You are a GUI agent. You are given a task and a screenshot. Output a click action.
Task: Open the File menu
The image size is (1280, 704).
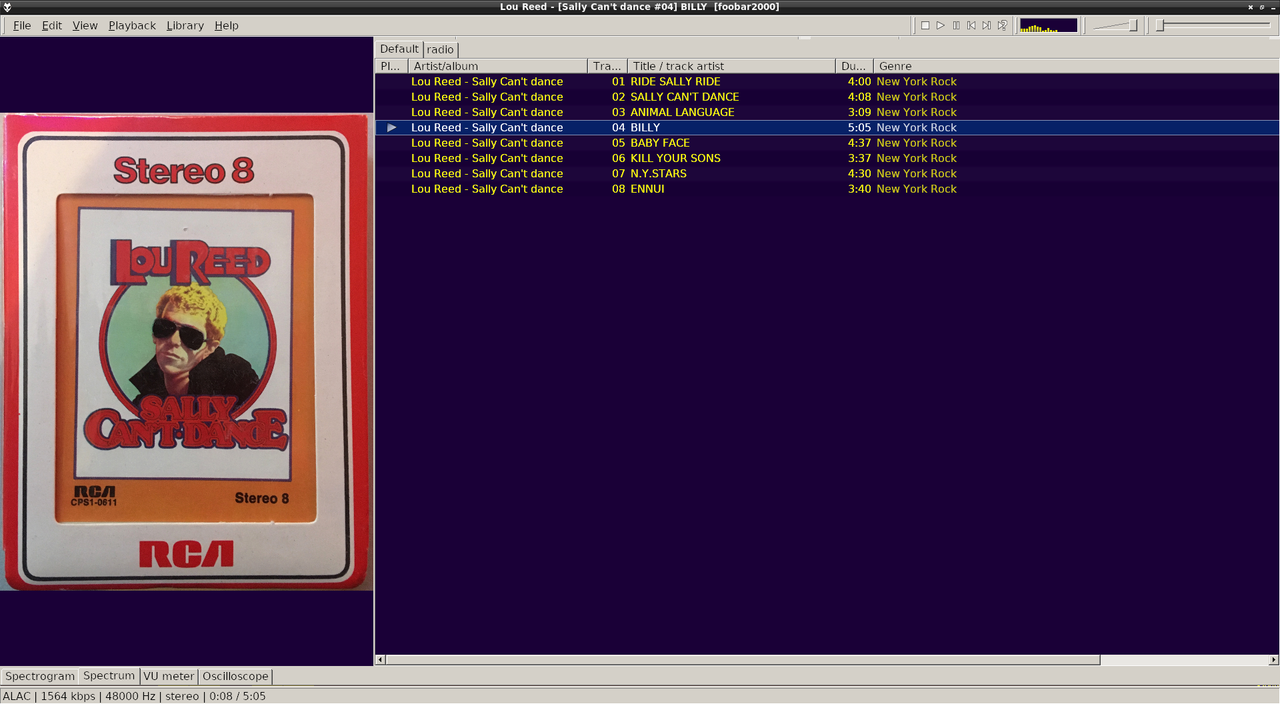pyautogui.click(x=21, y=25)
